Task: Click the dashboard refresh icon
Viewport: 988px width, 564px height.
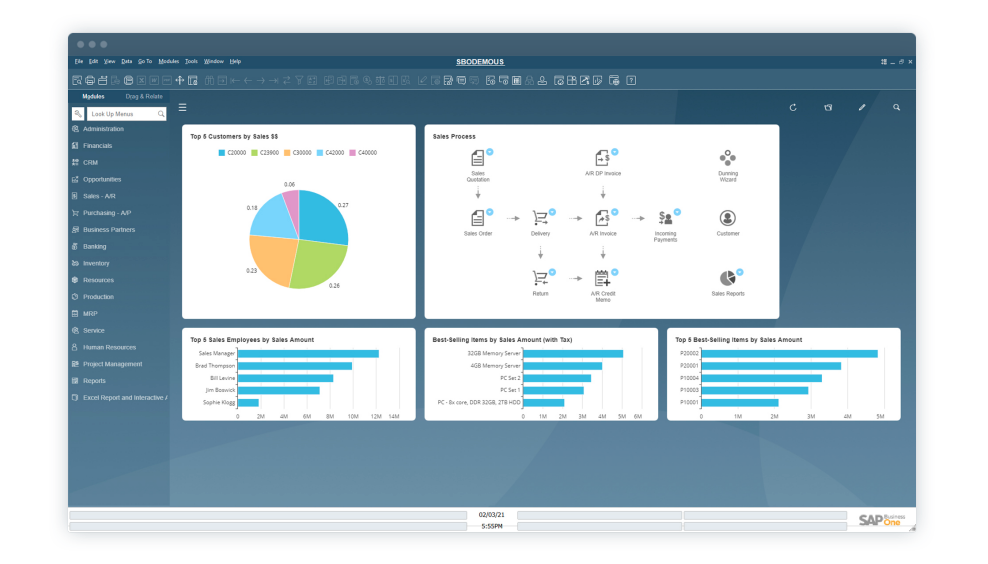Action: [x=793, y=107]
